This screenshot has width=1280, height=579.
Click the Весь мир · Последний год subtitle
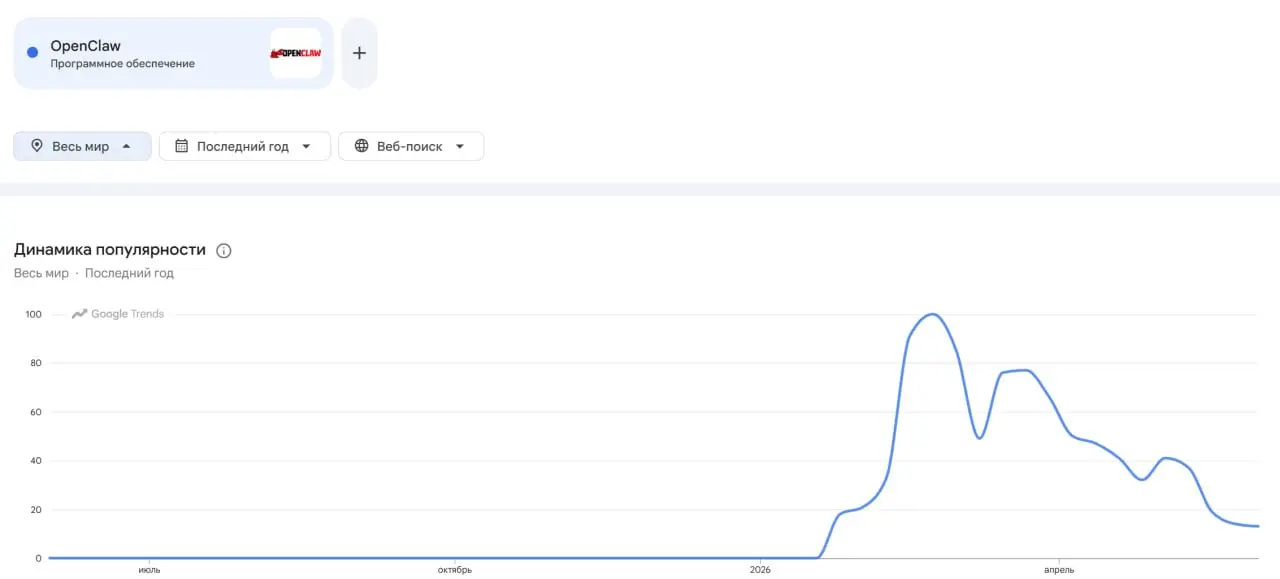pos(94,273)
